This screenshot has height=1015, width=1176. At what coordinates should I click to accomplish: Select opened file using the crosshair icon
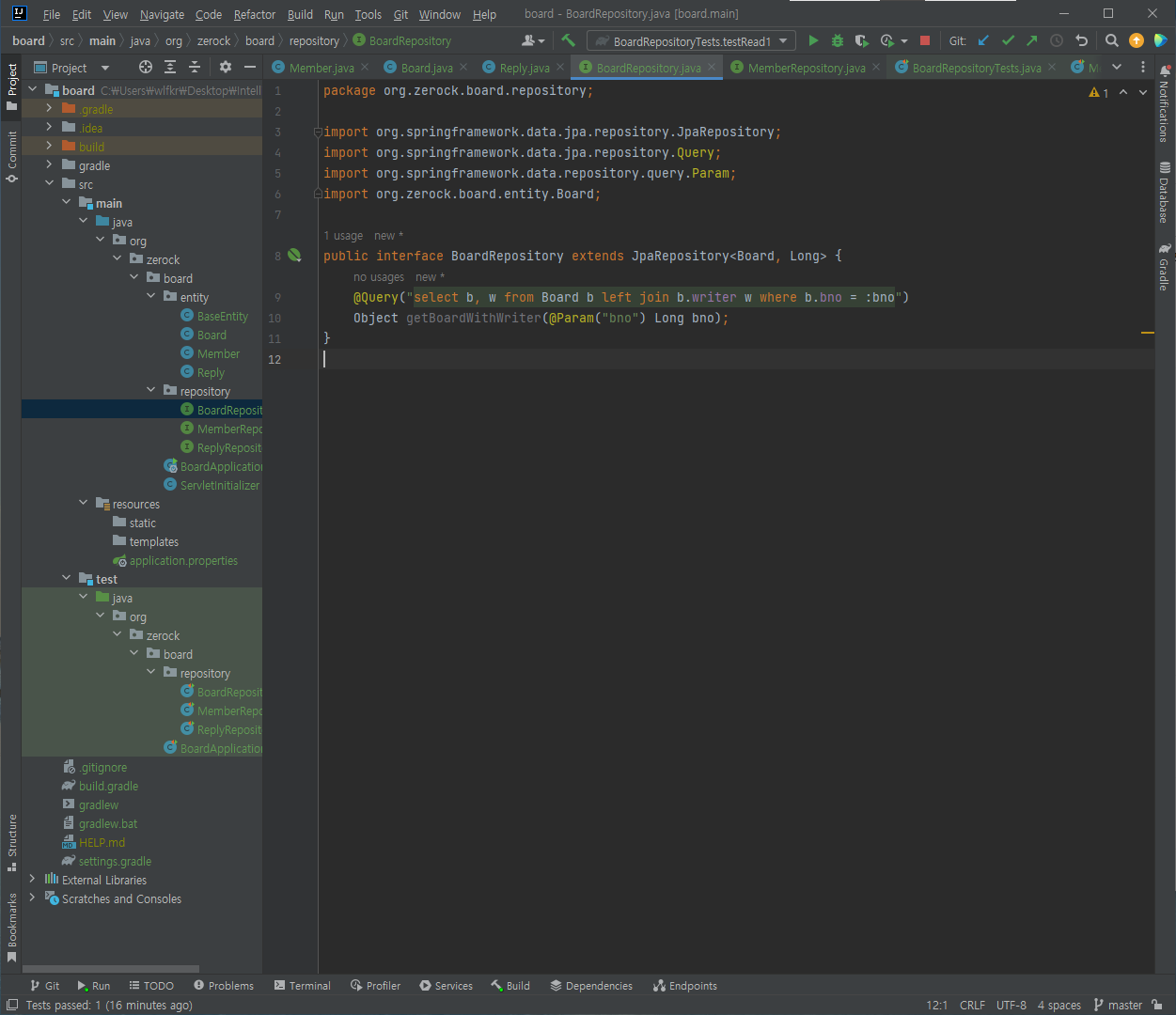click(145, 67)
